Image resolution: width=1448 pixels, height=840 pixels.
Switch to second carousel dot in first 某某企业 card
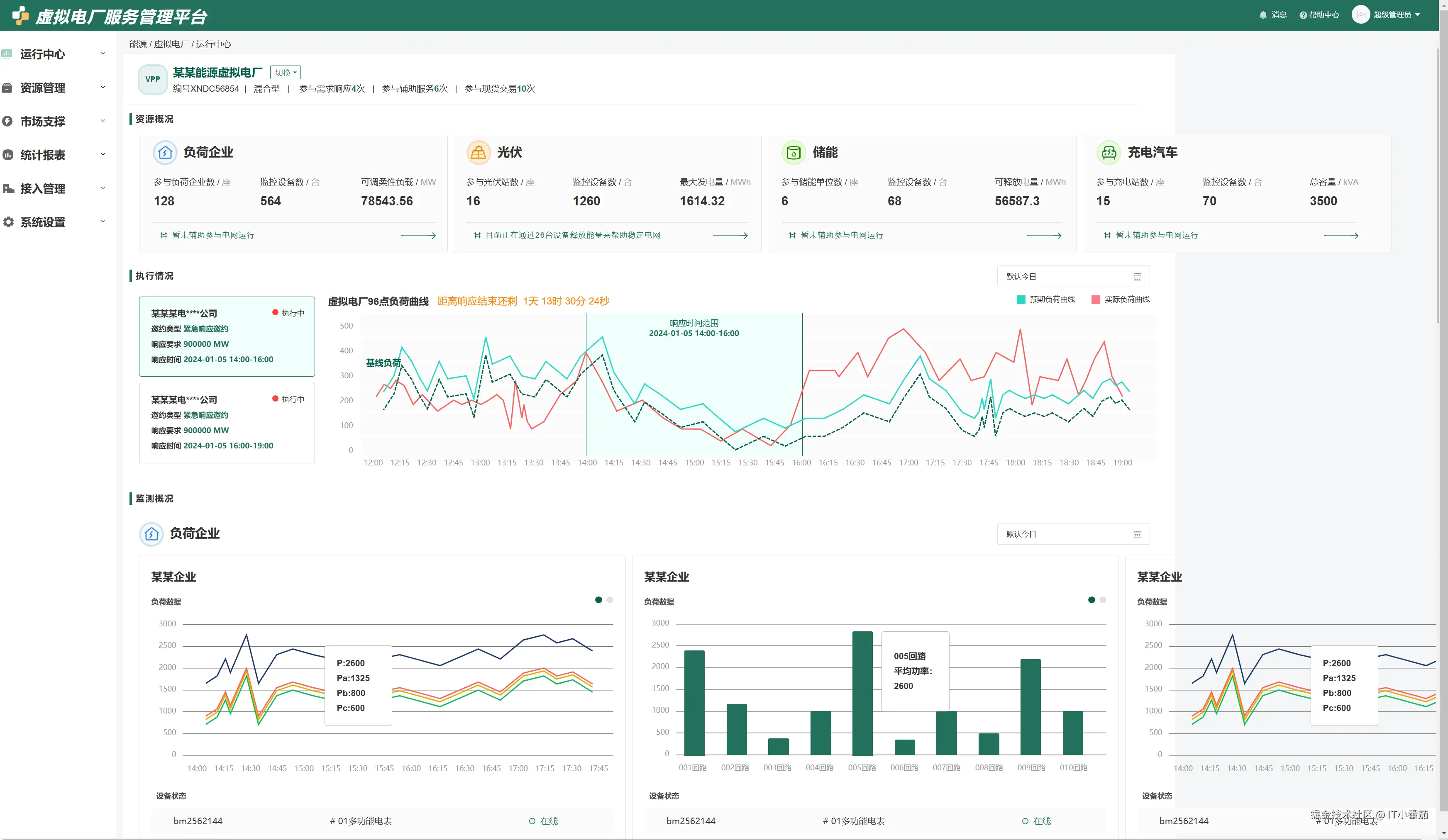[x=610, y=600]
